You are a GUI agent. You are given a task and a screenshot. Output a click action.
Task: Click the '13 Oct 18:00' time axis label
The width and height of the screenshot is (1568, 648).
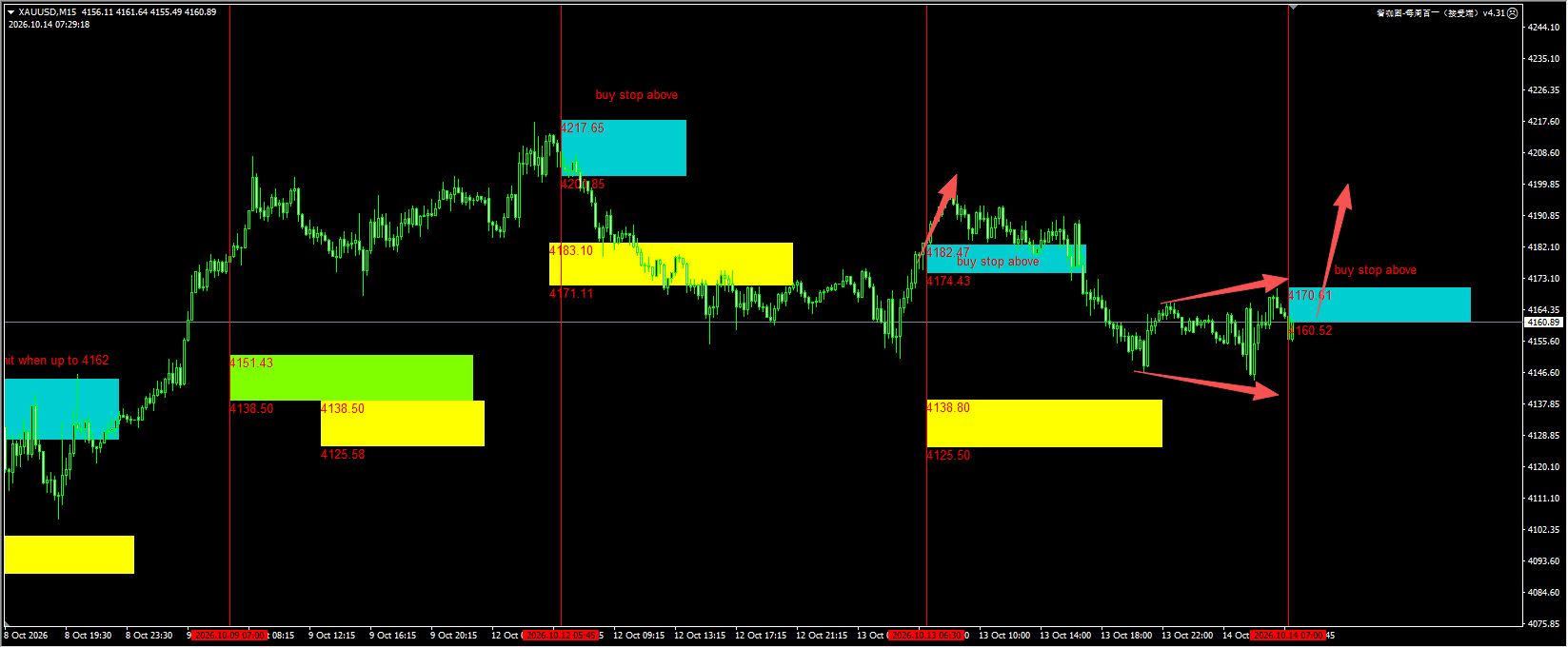tap(1126, 636)
